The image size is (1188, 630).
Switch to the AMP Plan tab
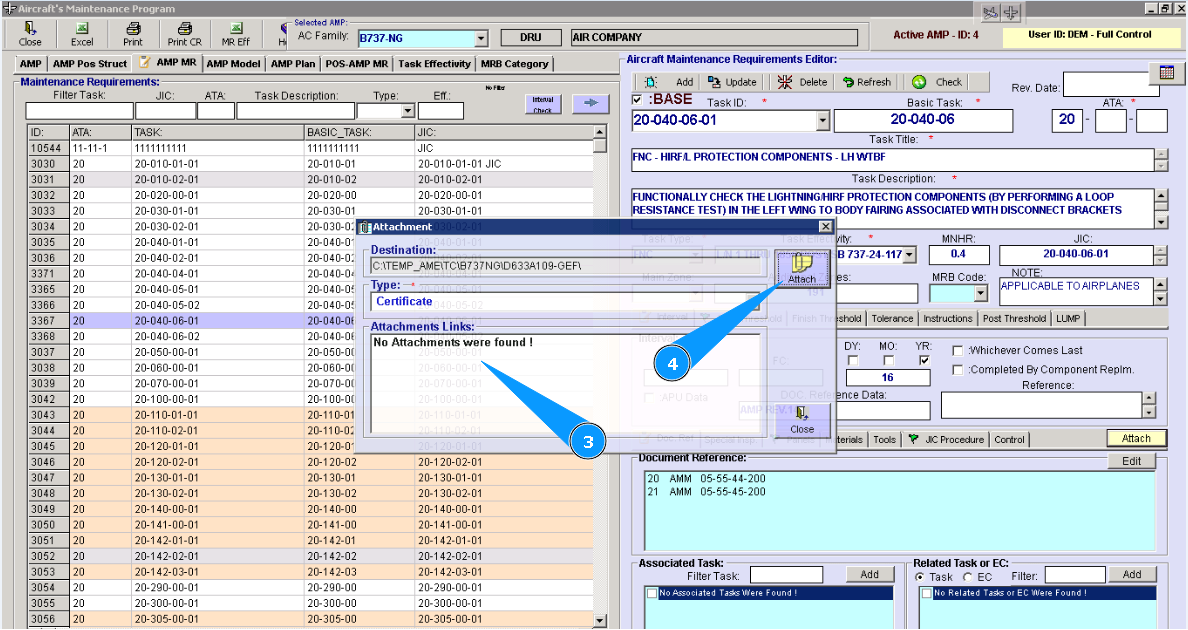293,64
